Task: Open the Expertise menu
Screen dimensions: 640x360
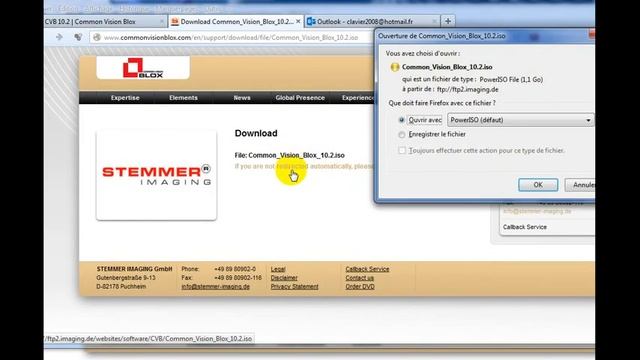Action: [125, 98]
